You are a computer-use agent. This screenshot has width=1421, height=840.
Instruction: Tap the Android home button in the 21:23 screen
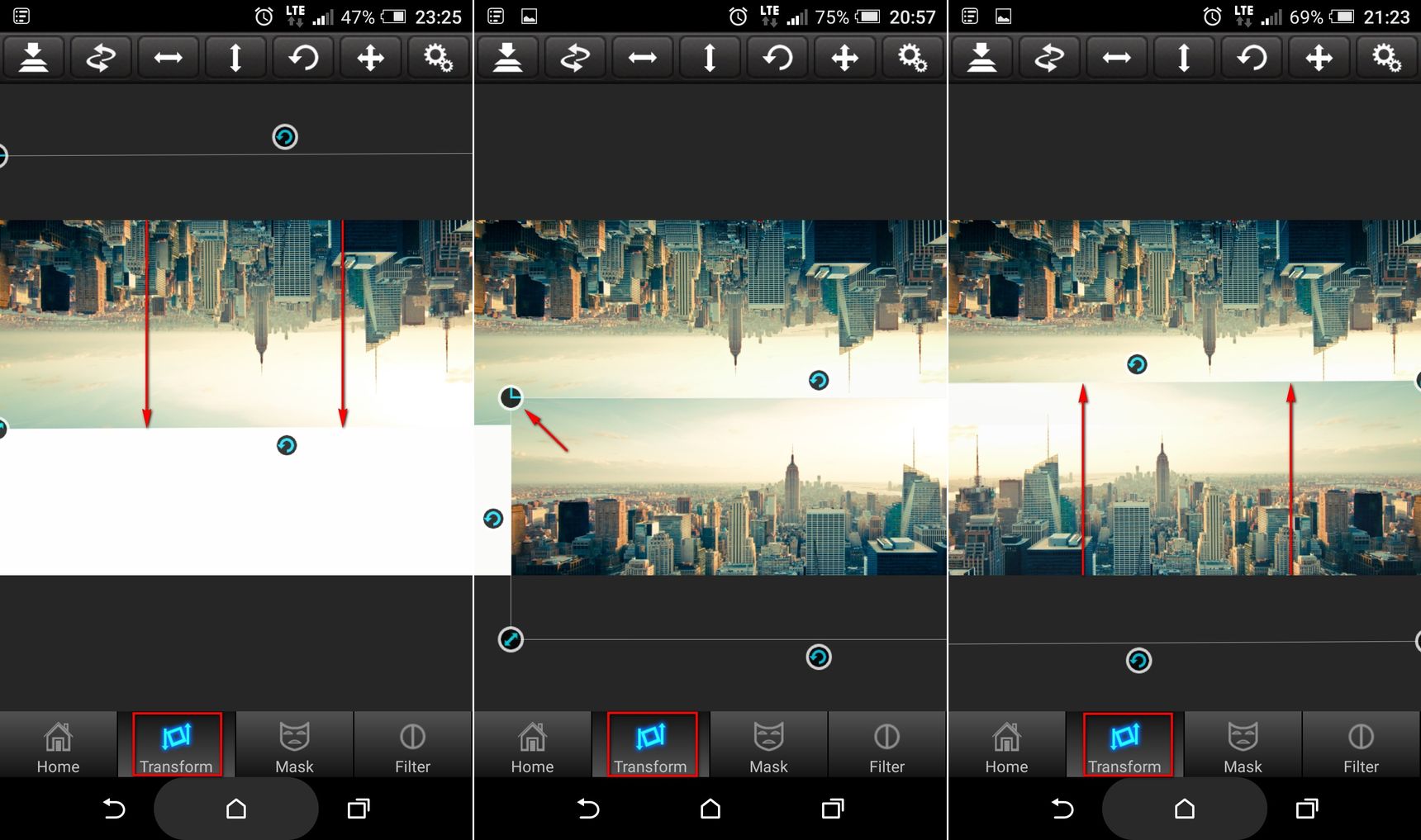[1185, 809]
